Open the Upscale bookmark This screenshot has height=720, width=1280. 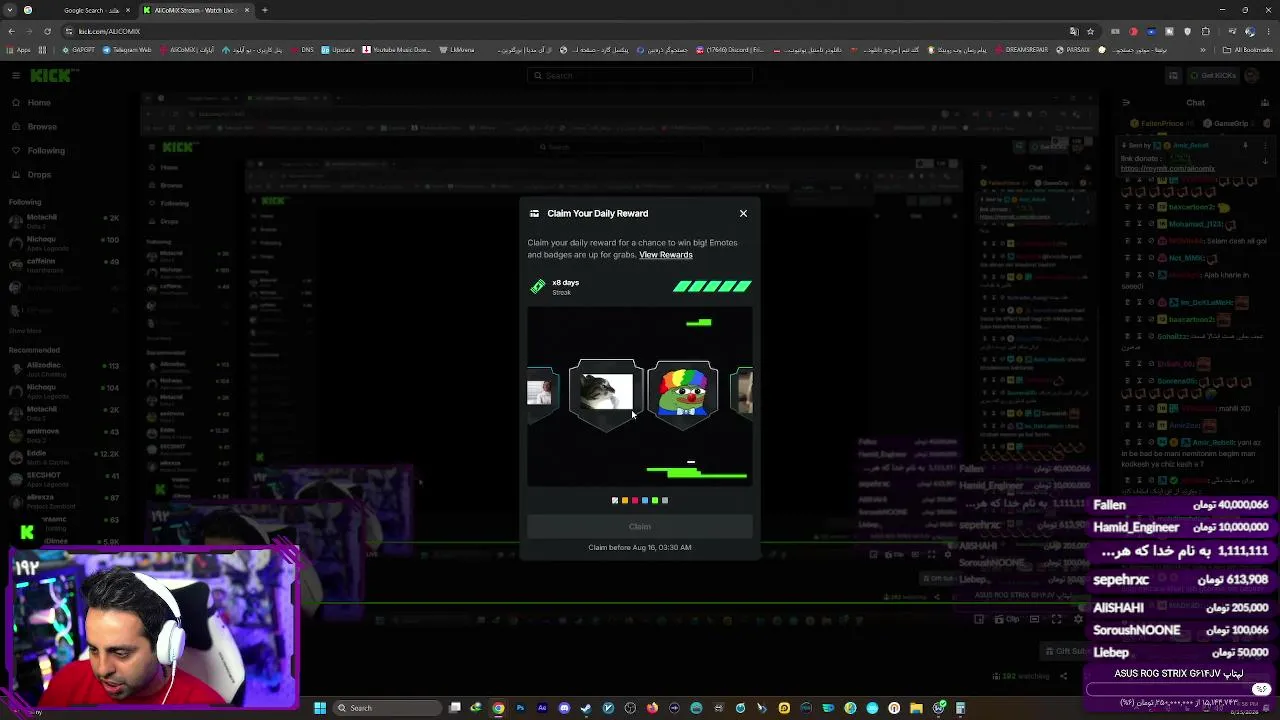click(x=339, y=50)
